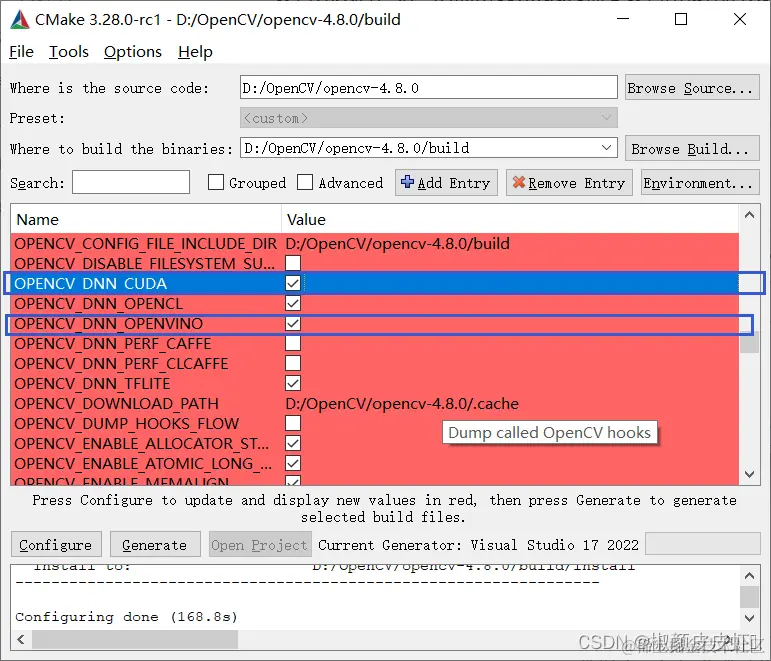771x661 pixels.
Task: Select the OPENCV_DNN_OPENCL row name
Action: coord(99,303)
